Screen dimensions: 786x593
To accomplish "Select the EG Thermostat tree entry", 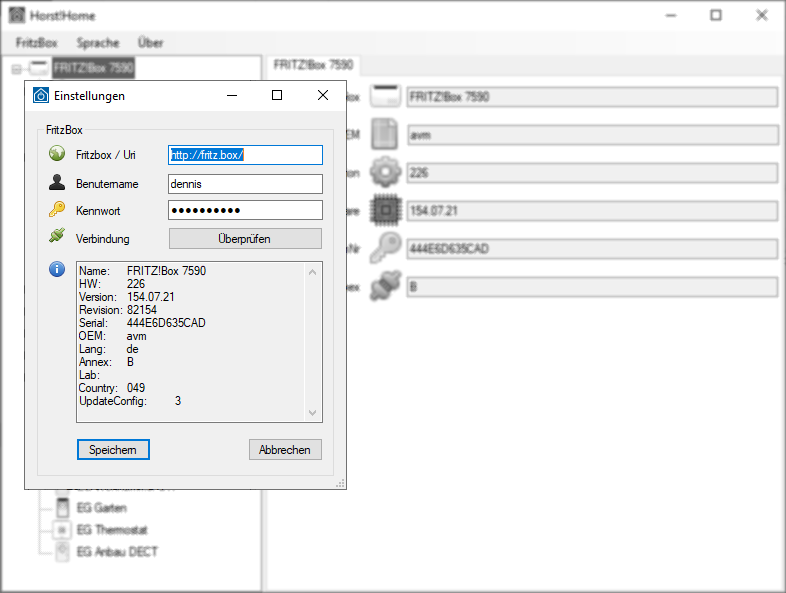I will [x=112, y=530].
